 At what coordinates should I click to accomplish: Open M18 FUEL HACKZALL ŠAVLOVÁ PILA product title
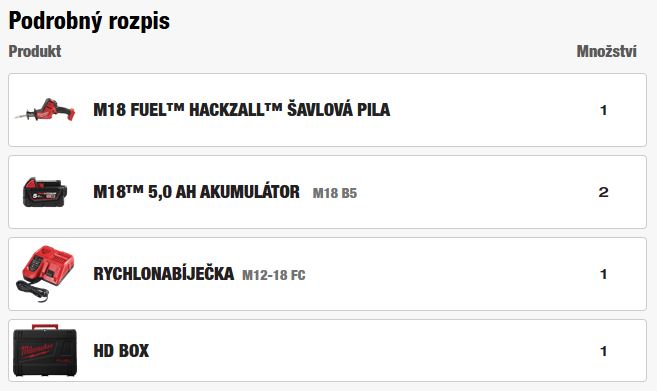241,110
